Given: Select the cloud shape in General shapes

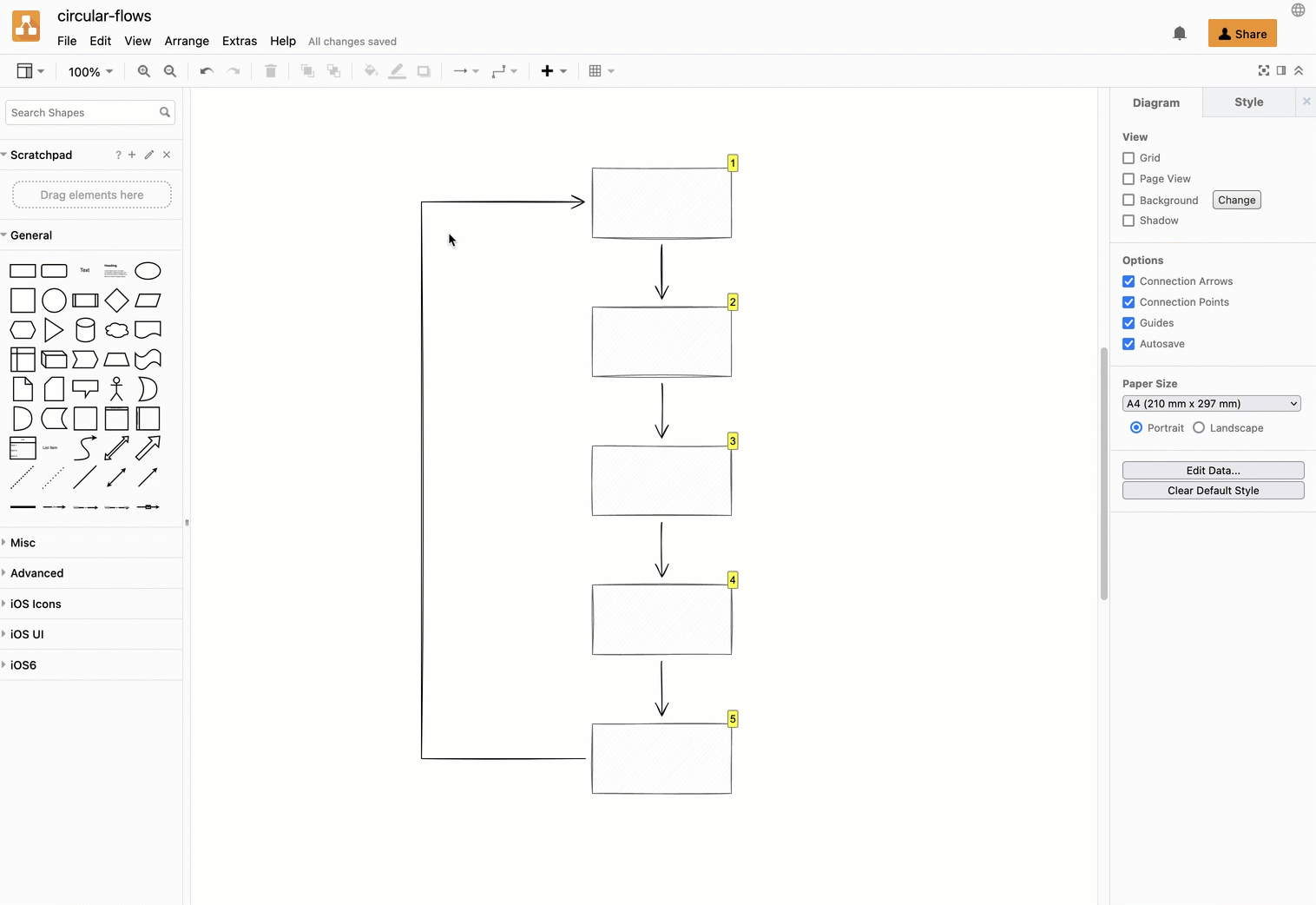Looking at the screenshot, I should pos(116,330).
